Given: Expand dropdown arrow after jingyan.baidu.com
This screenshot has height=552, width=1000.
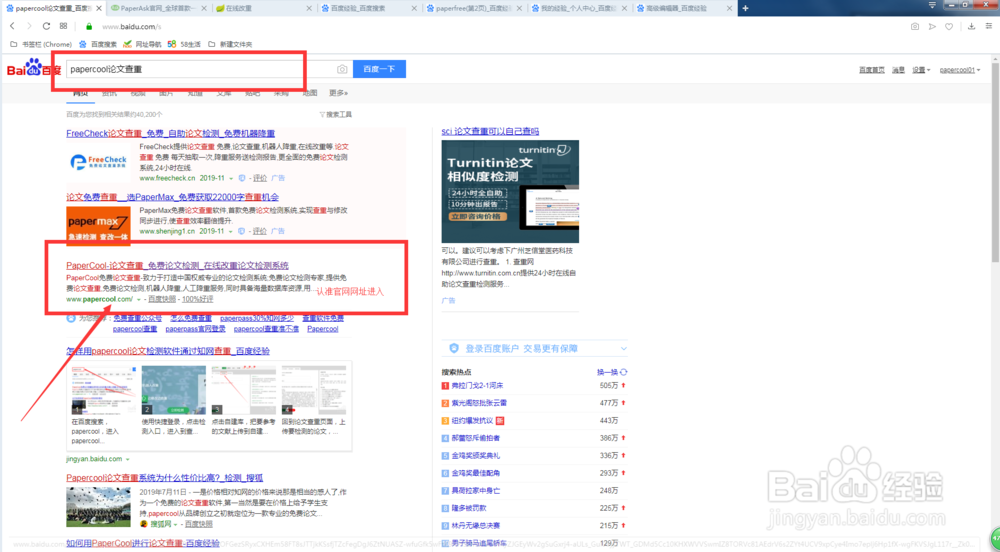Looking at the screenshot, I should [128, 460].
